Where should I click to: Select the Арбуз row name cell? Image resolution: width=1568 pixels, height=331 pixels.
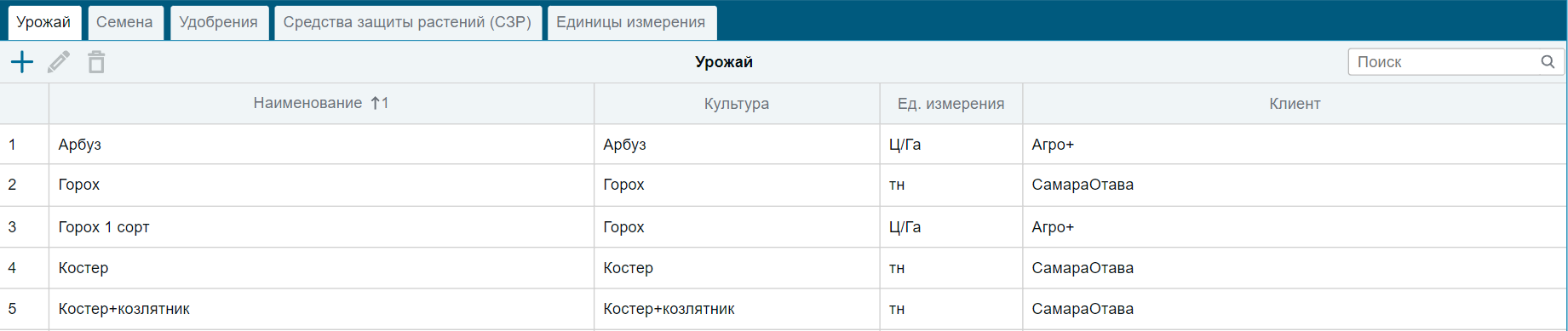point(321,145)
